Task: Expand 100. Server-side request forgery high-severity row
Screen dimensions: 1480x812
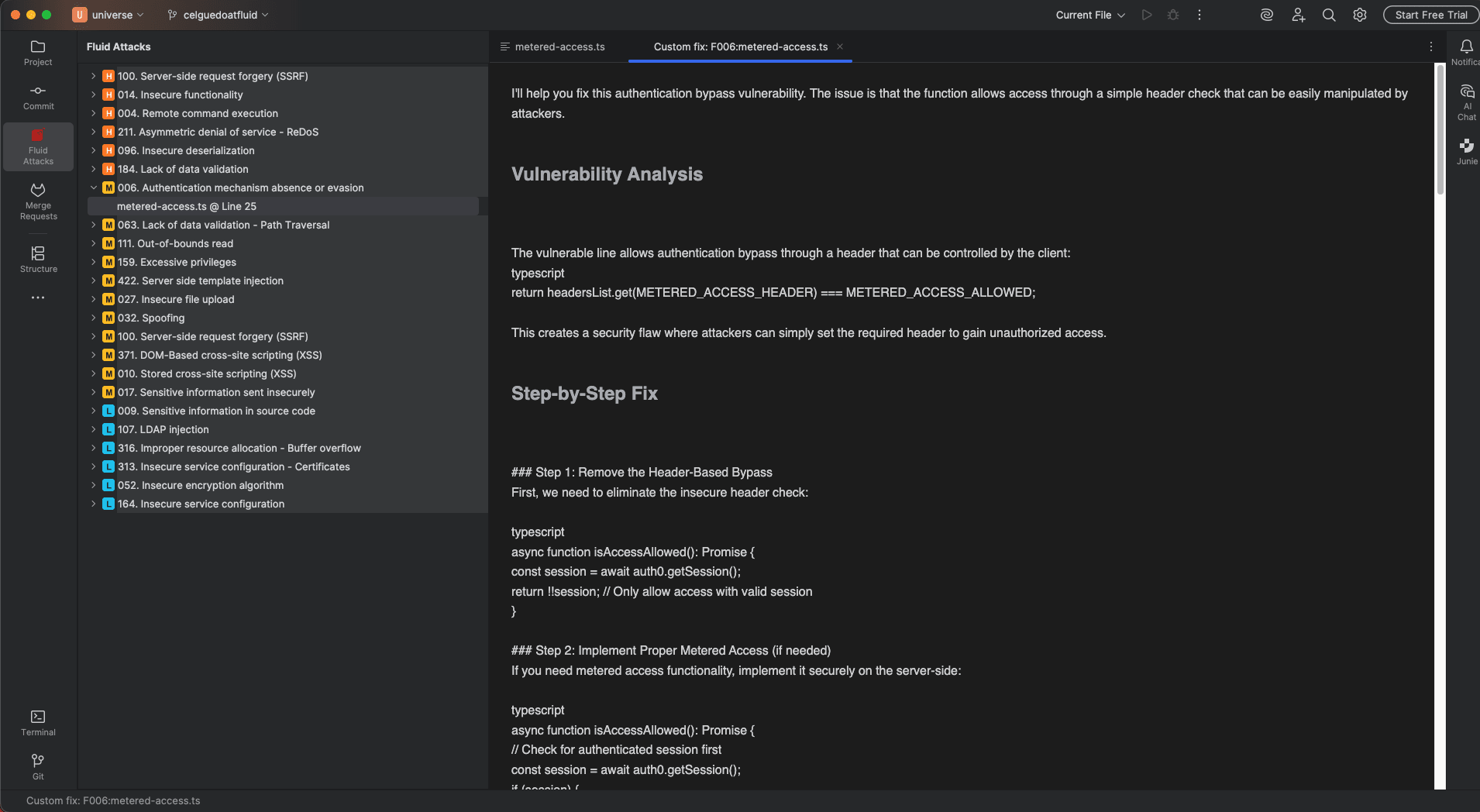Action: tap(94, 76)
